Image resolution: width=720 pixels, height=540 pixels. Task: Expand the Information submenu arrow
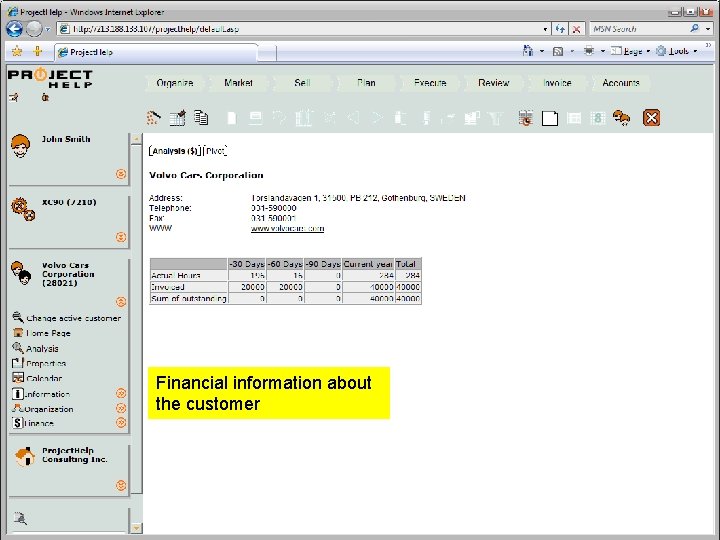pyautogui.click(x=121, y=393)
